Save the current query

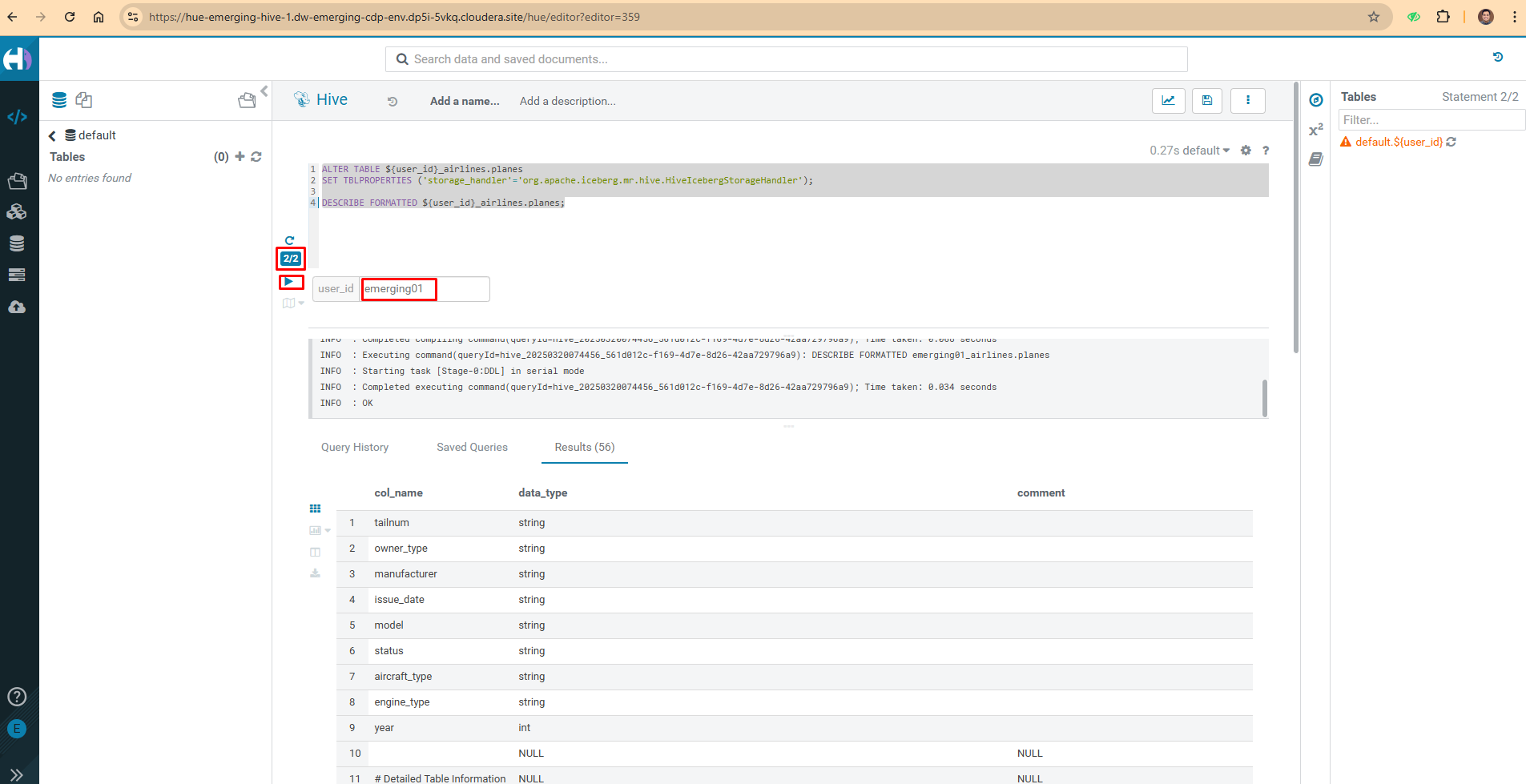1207,100
